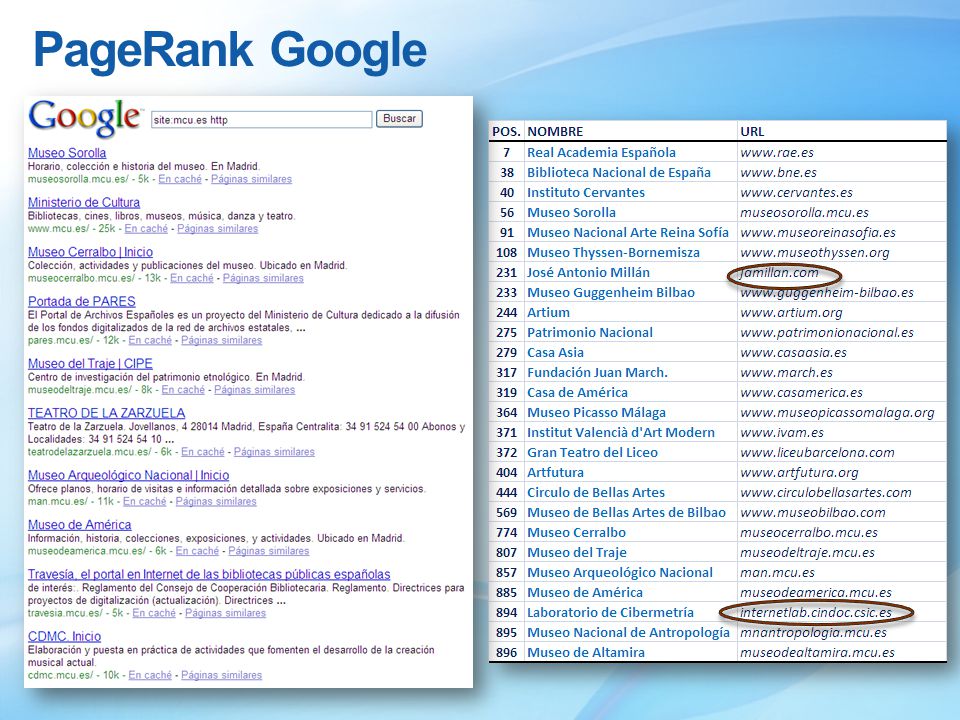Select Institut Valencià d'Art Modern cell
Viewport: 960px width, 720px height.
click(621, 432)
